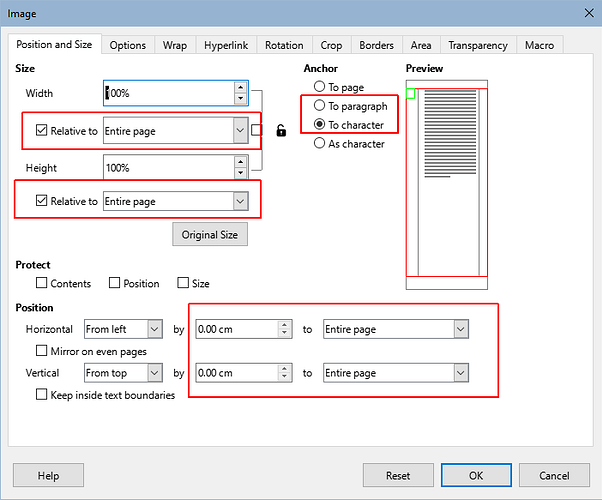602x500 pixels.
Task: Switch to the Wrap tab
Action: click(175, 45)
